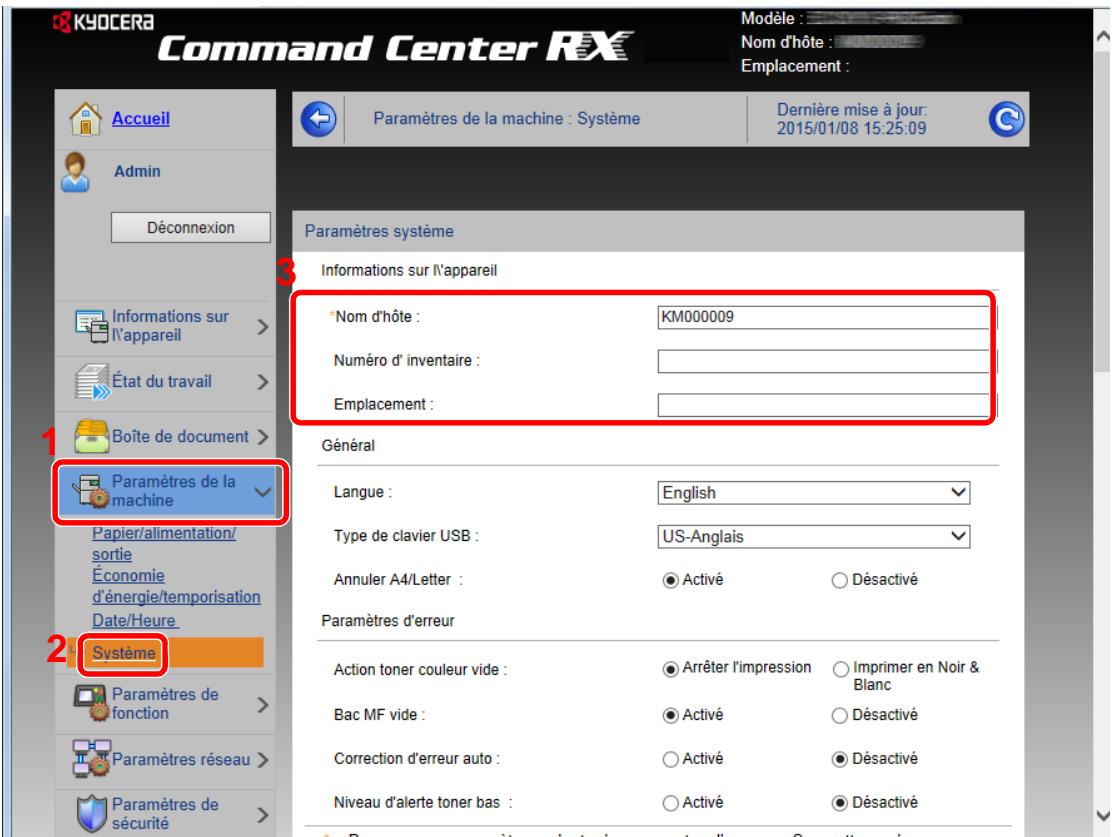1112x837 pixels.
Task: Select Désactivé for Annuler A4/Letter
Action: coord(838,579)
